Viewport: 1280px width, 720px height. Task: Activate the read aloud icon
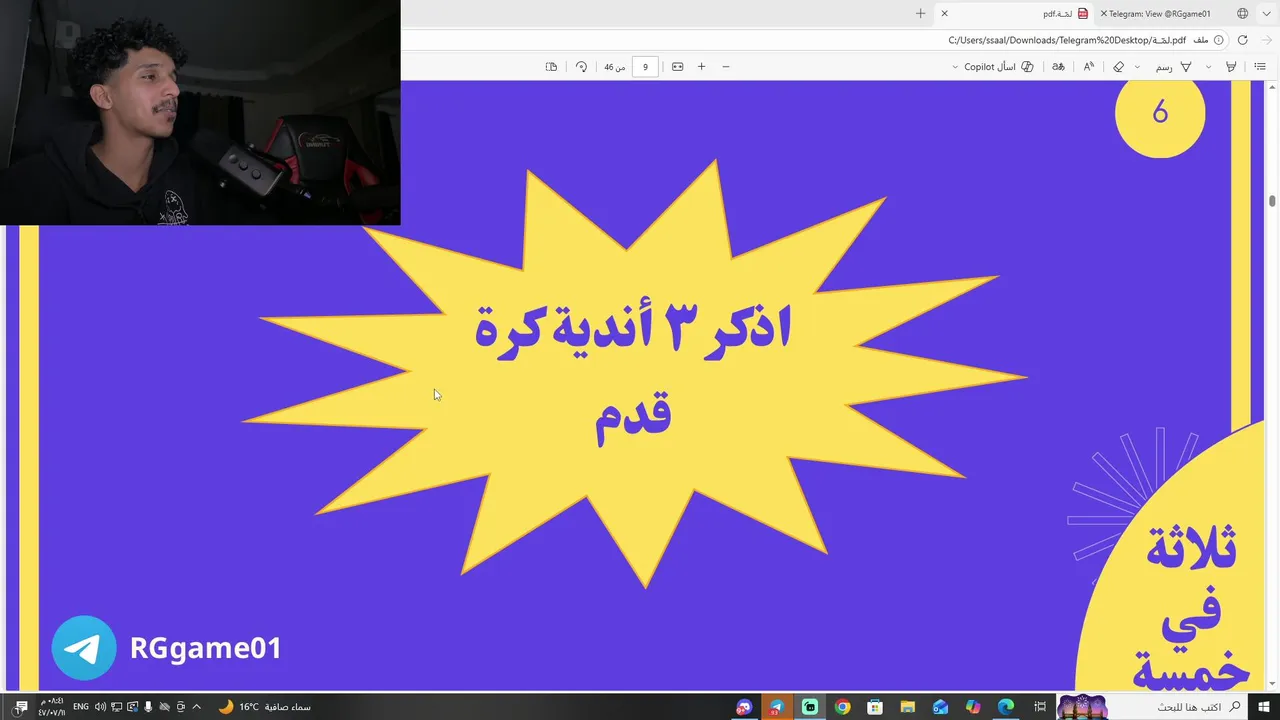point(1089,66)
